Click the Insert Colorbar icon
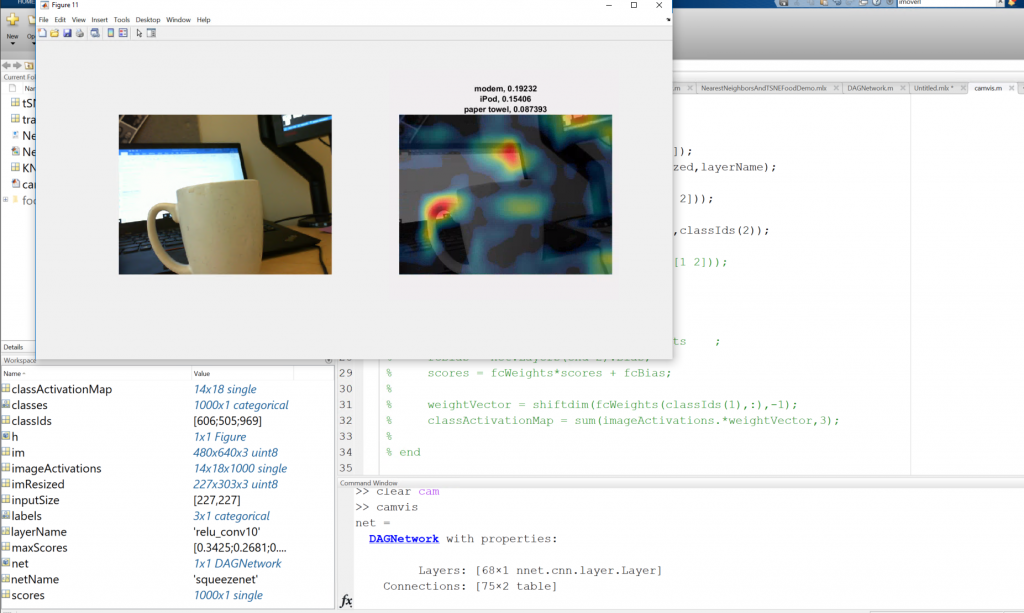The image size is (1024, 613). click(110, 33)
